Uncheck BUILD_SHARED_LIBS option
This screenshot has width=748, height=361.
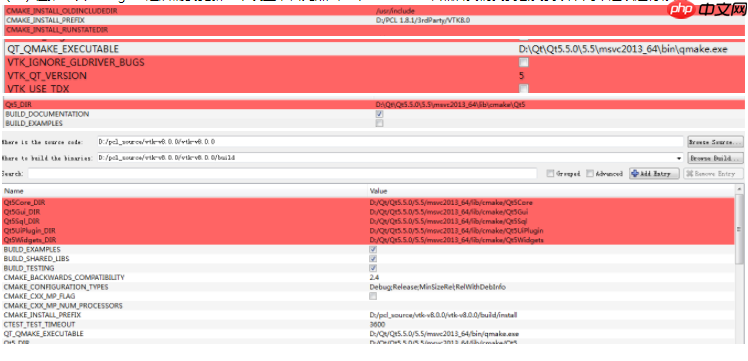[373, 259]
